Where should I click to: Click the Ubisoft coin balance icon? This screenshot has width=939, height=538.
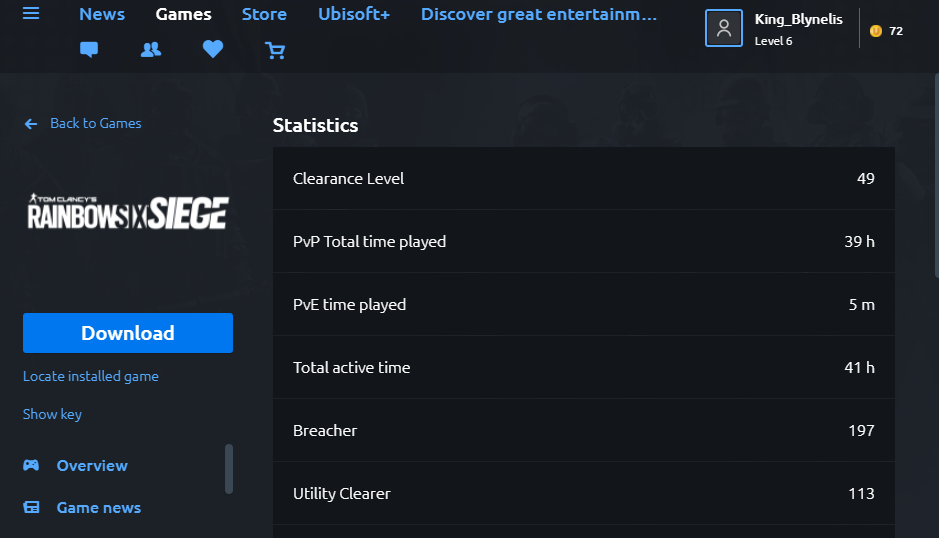[875, 31]
